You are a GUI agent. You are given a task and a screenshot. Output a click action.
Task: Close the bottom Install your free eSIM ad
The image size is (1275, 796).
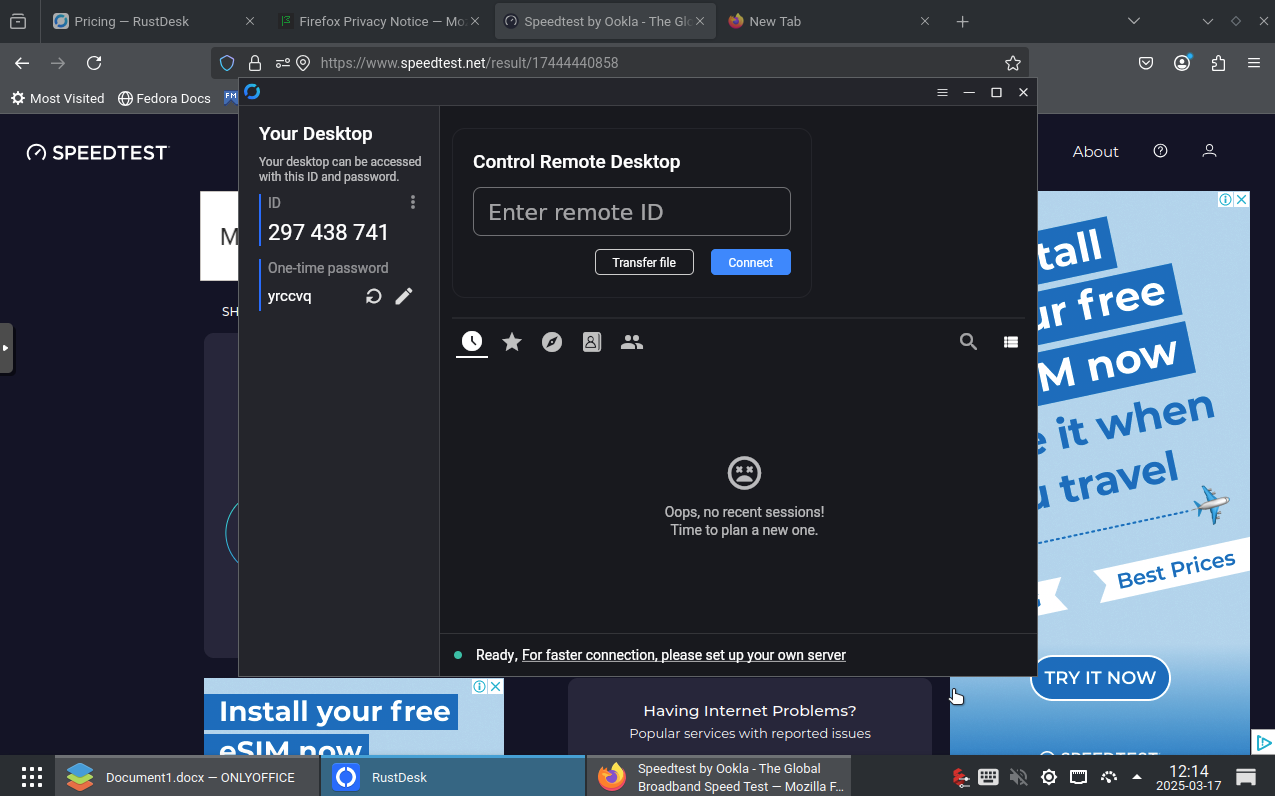495,686
